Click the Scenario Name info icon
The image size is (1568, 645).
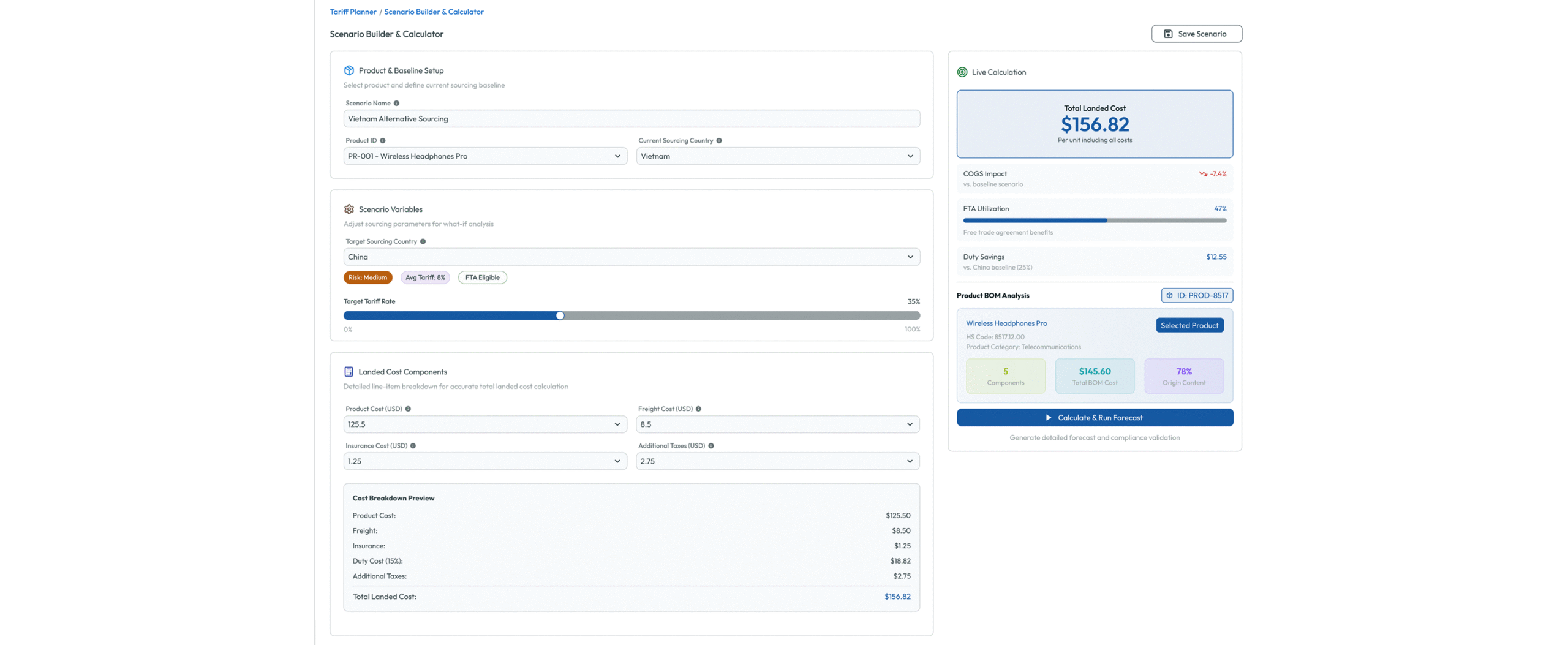[396, 103]
